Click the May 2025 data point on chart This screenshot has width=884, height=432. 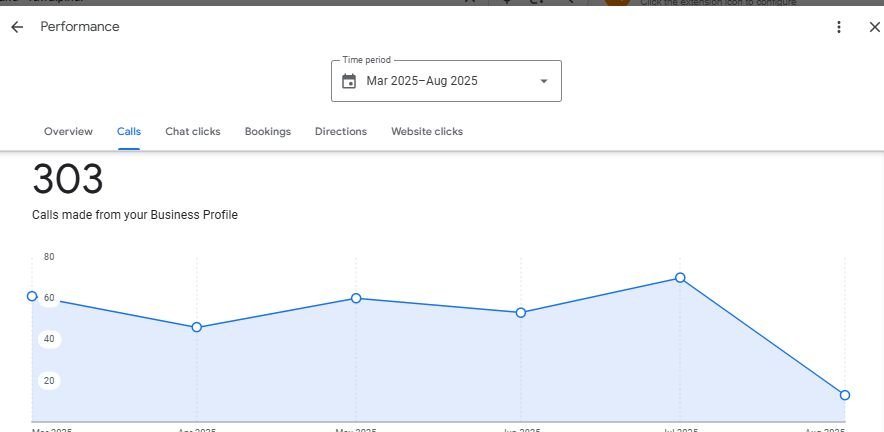pos(356,298)
